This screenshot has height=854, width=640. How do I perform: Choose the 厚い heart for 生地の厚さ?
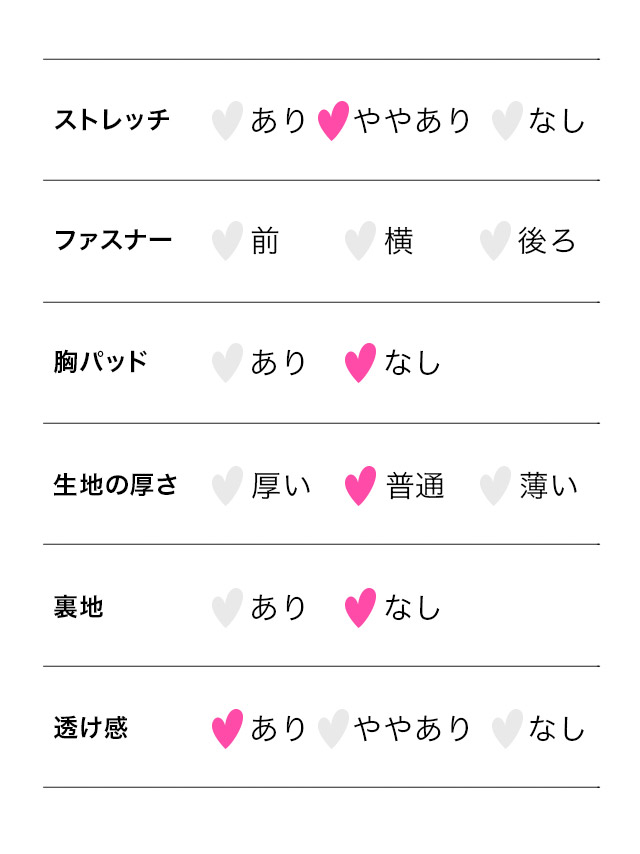(227, 486)
